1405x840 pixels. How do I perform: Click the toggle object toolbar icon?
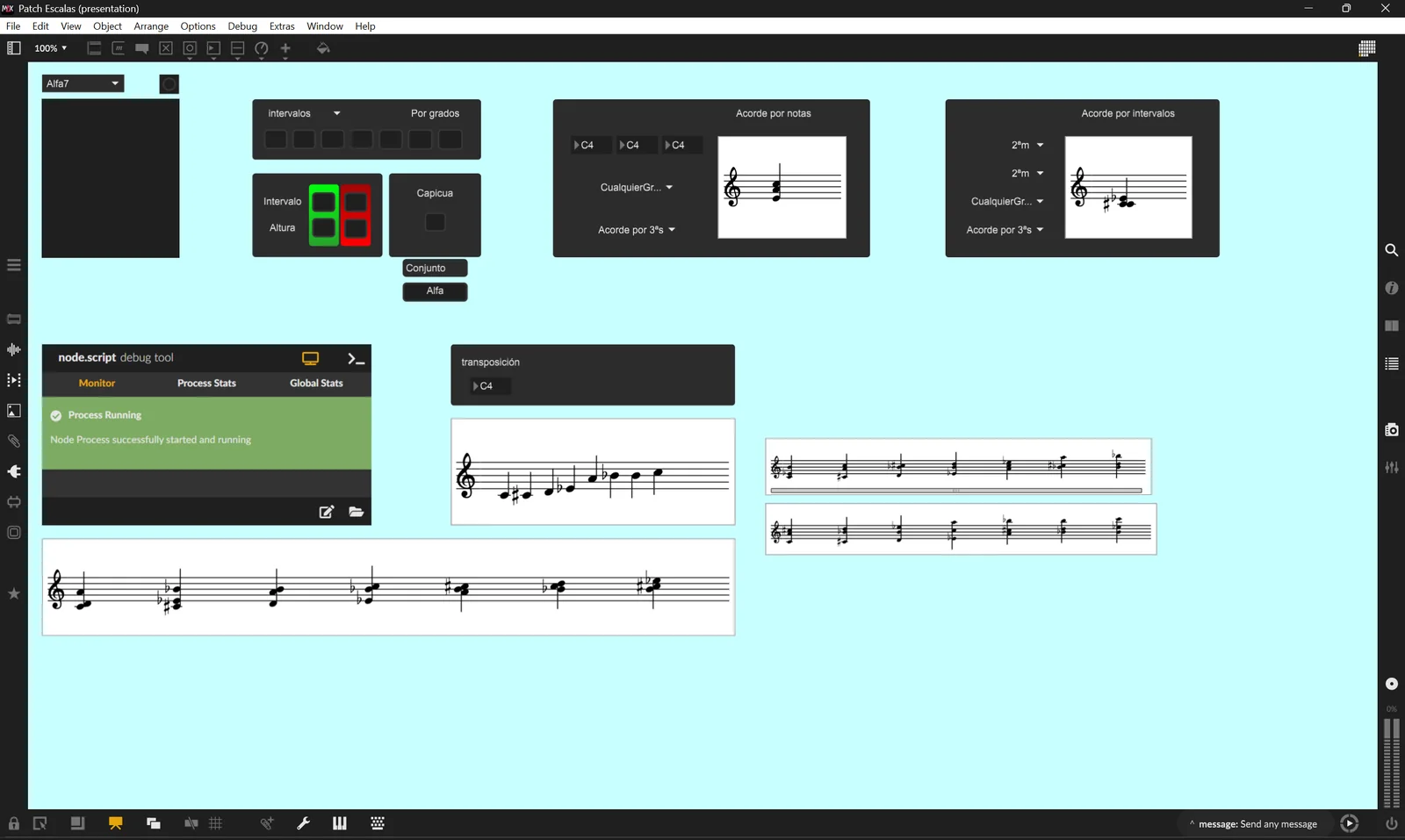point(166,48)
